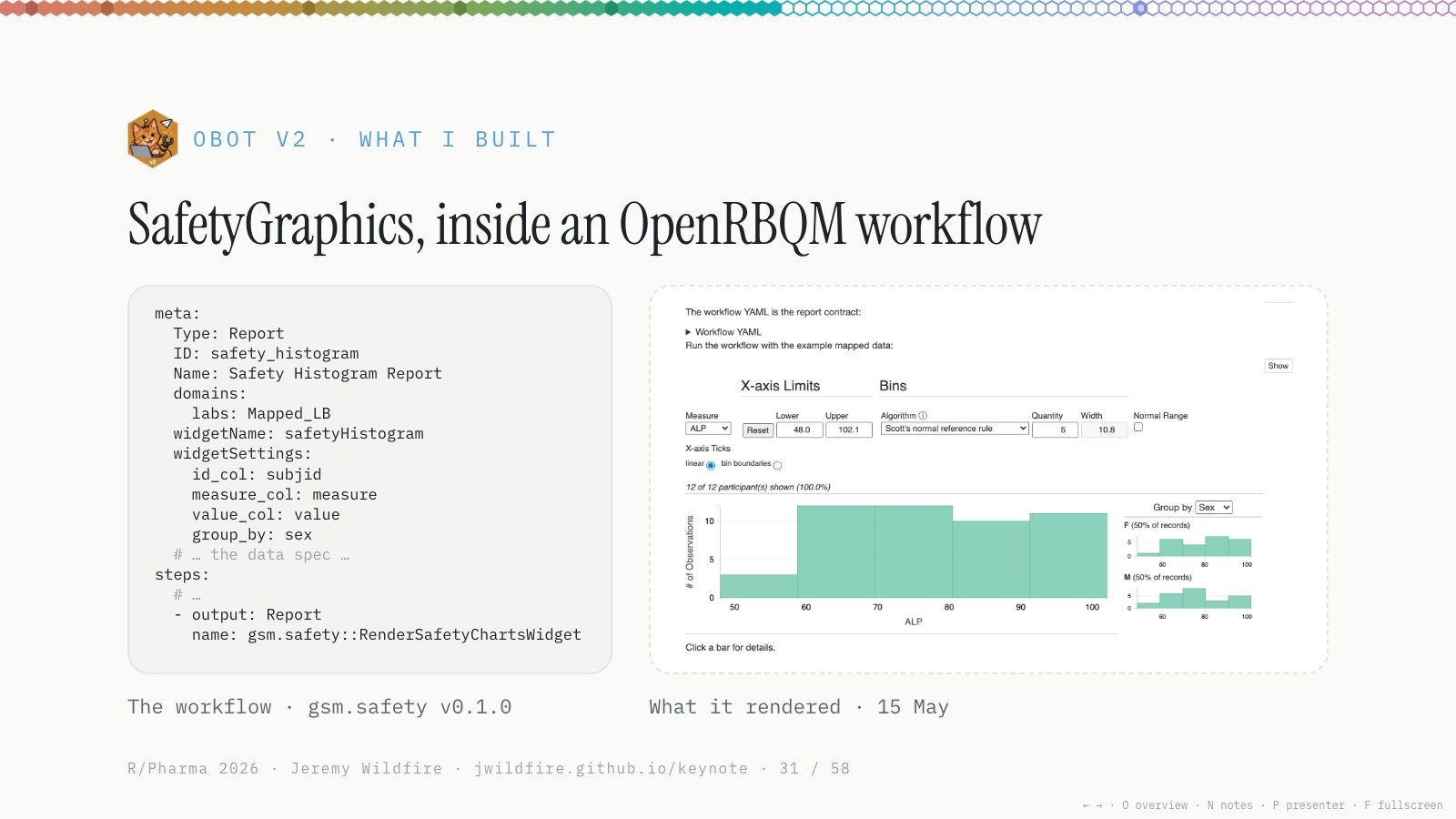Click the 'OBOT V2 · WHAT I BUILT' header
This screenshot has width=1456, height=819.
pyautogui.click(x=374, y=139)
